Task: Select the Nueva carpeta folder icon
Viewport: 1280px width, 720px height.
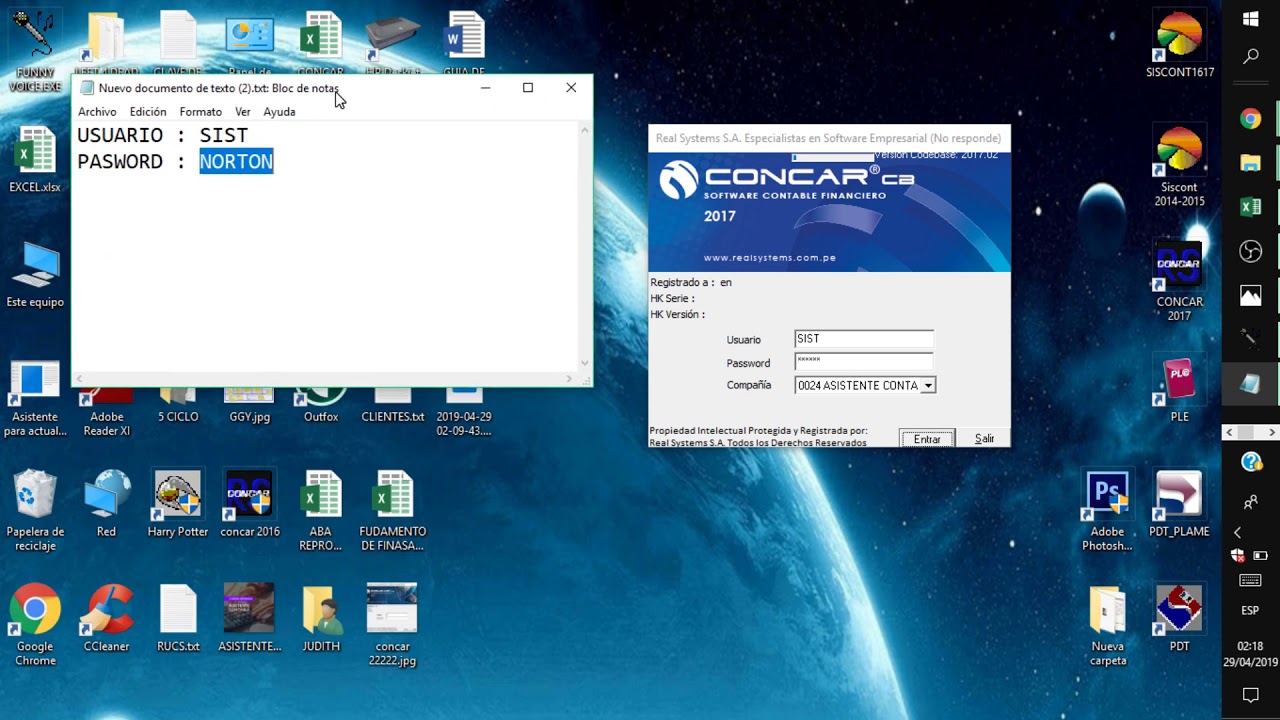Action: [1107, 625]
